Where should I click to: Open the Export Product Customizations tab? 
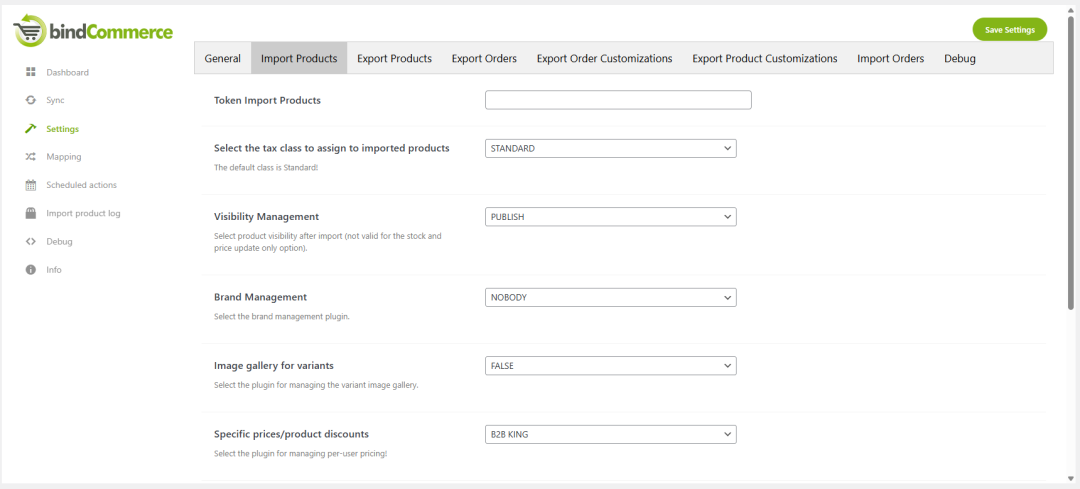[x=765, y=59]
